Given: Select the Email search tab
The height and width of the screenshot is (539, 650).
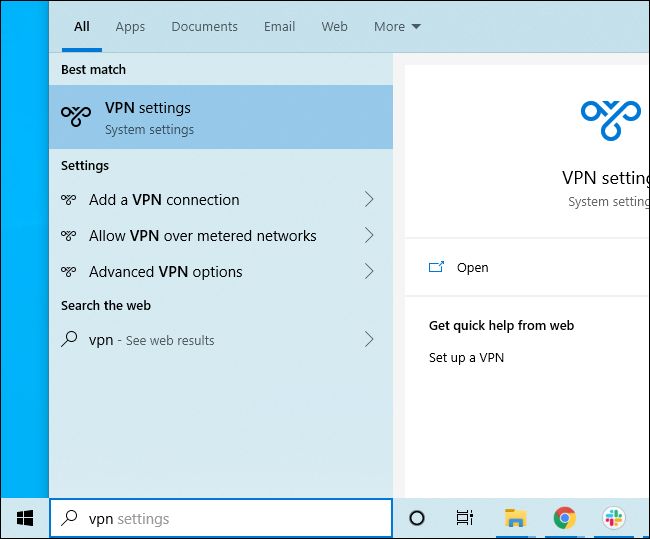Looking at the screenshot, I should coord(279,27).
